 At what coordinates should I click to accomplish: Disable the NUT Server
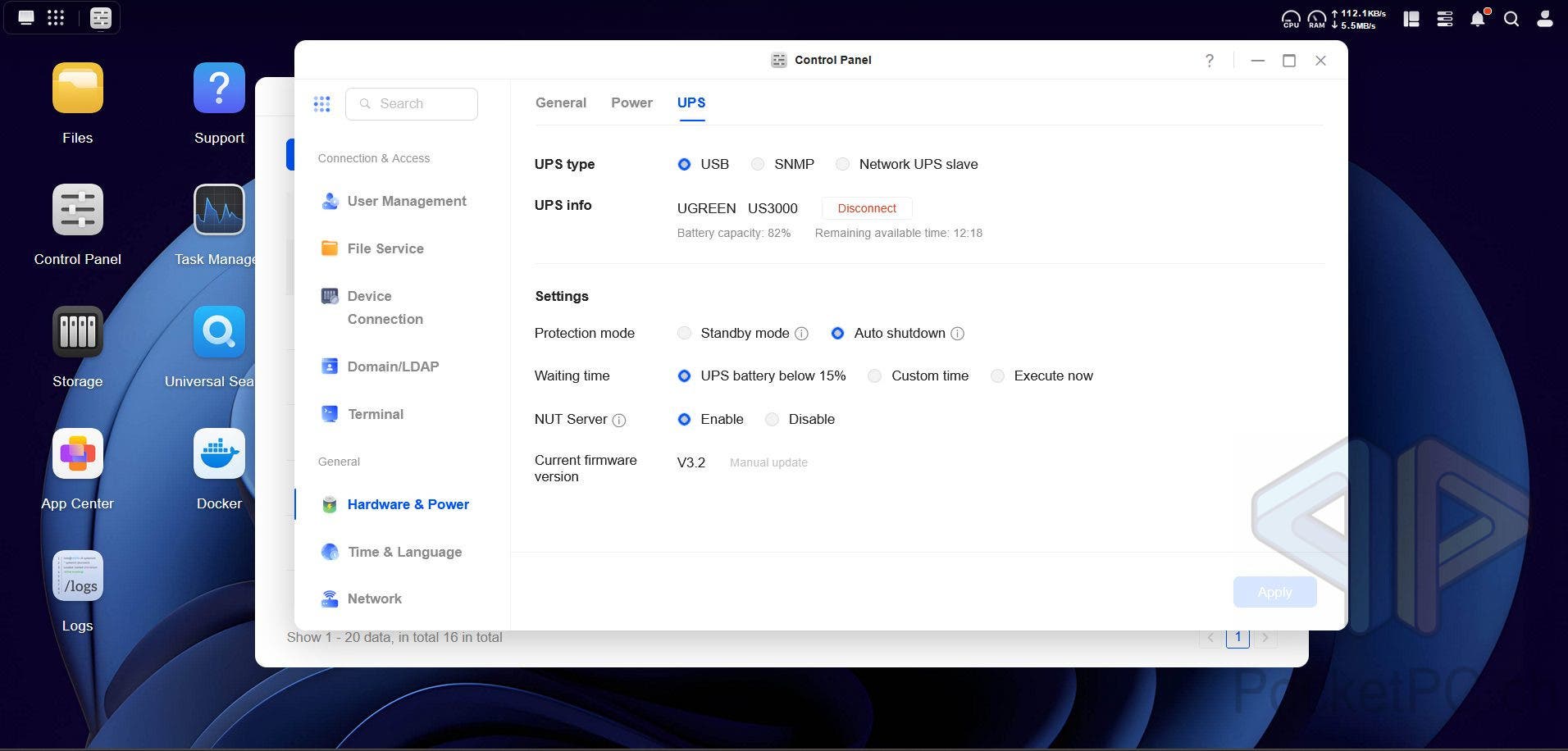[772, 419]
